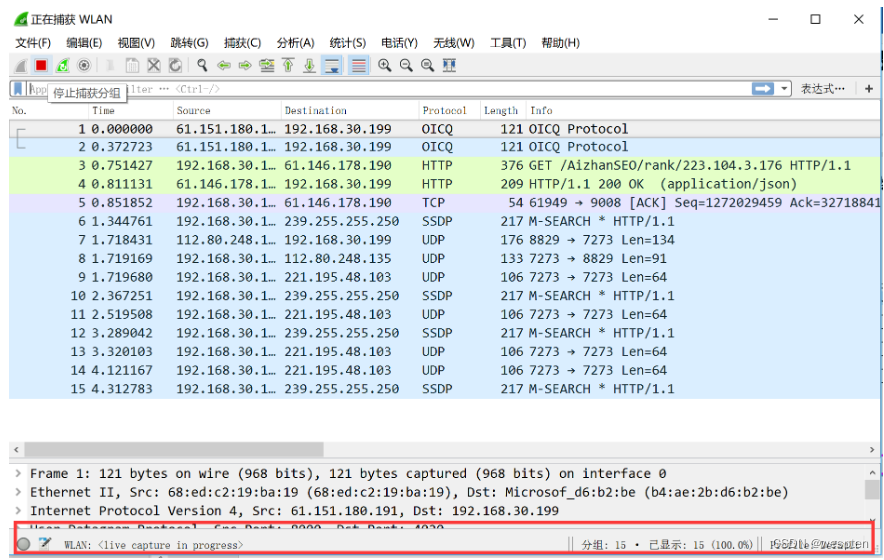Open the 统计(S) menu
Screen dimensions: 884x560
pyautogui.click(x=348, y=43)
